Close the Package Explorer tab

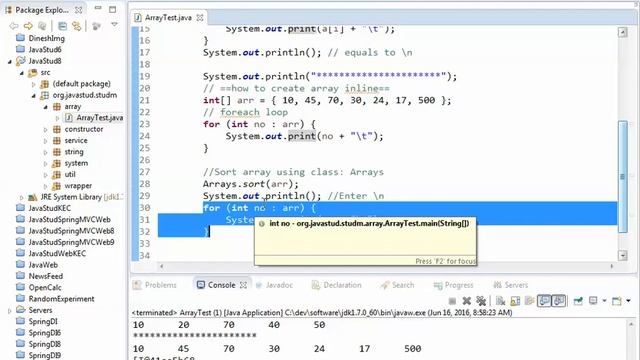pos(78,10)
